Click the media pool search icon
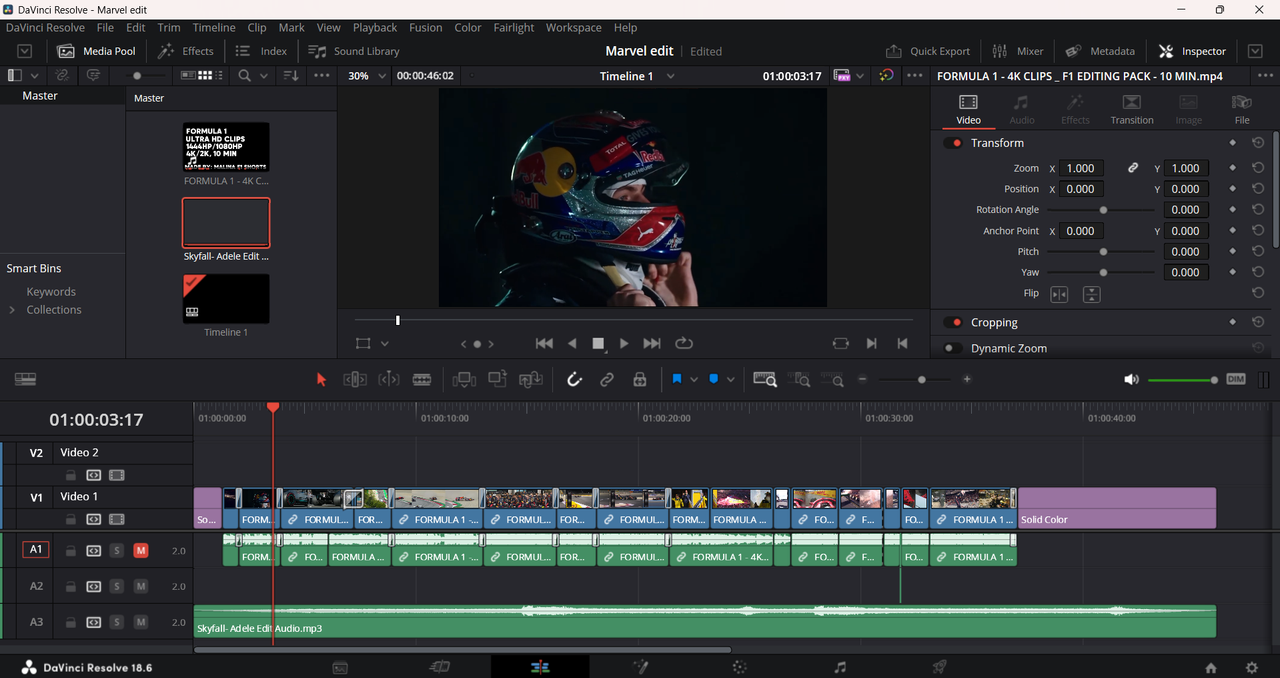 (245, 75)
